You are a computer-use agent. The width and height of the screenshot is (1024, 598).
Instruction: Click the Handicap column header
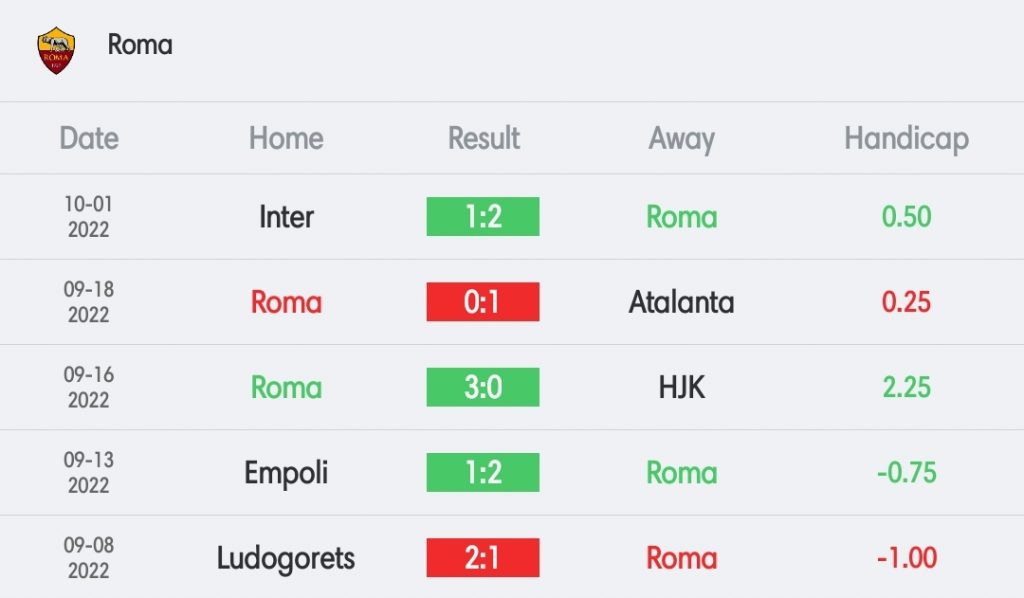(x=906, y=140)
